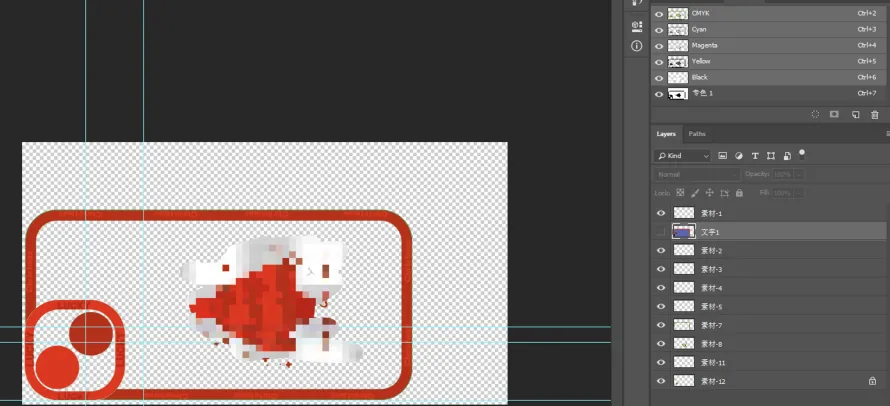This screenshot has width=890, height=406.
Task: Hide the Cyan channel
Action: point(659,30)
